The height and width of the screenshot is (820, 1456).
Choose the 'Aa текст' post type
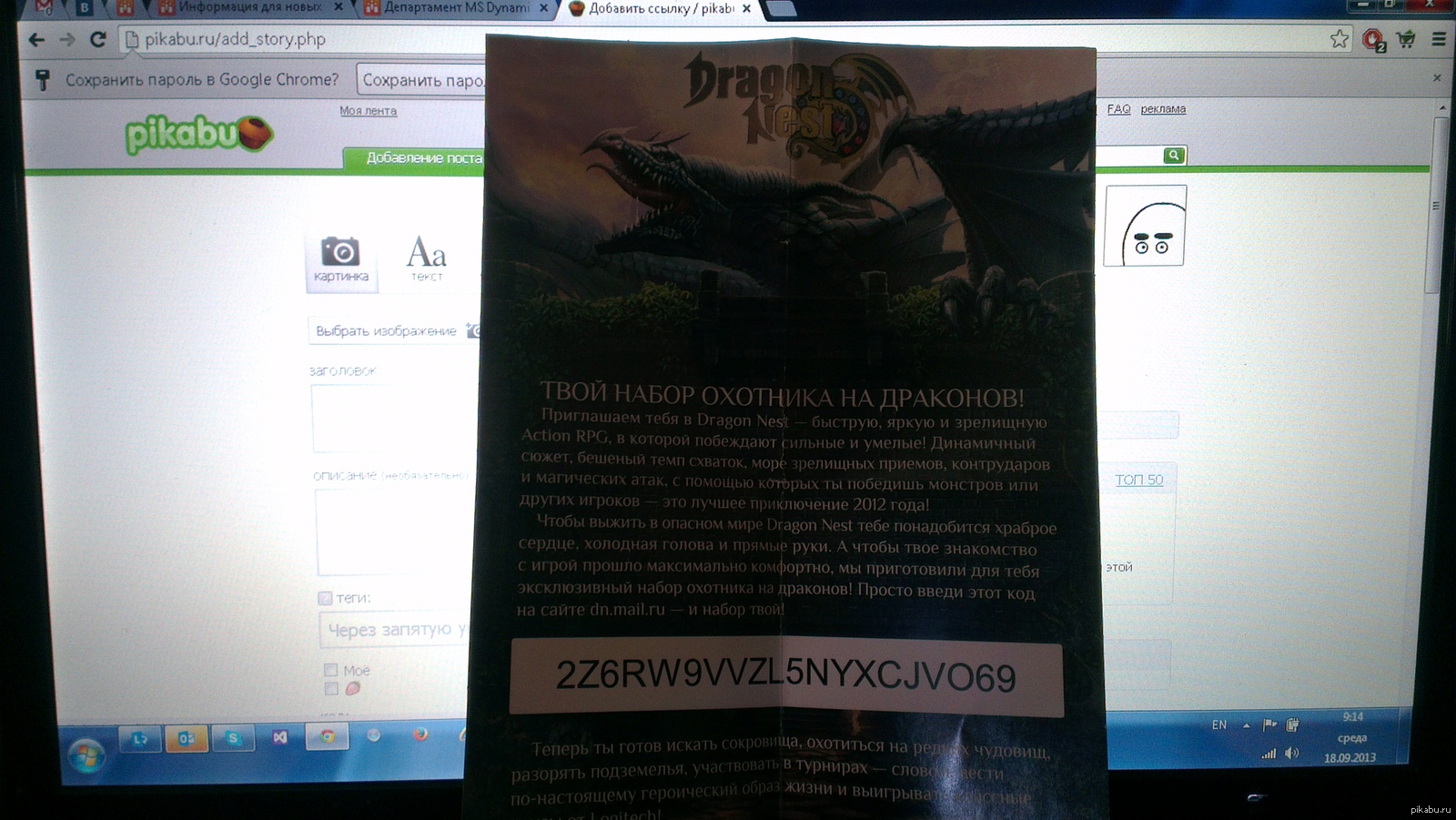426,258
